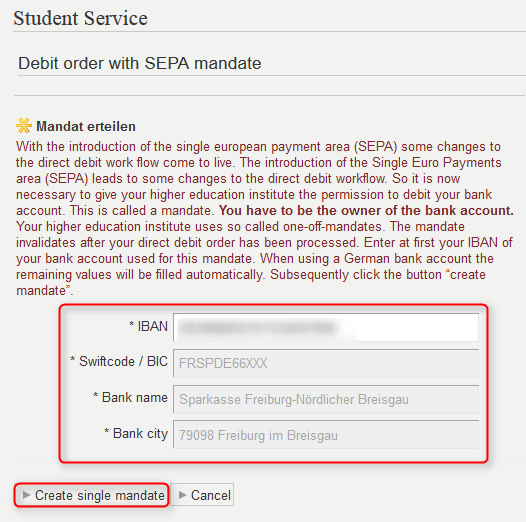Click the Student Service page heading
Image resolution: width=526 pixels, height=522 pixels.
click(81, 18)
